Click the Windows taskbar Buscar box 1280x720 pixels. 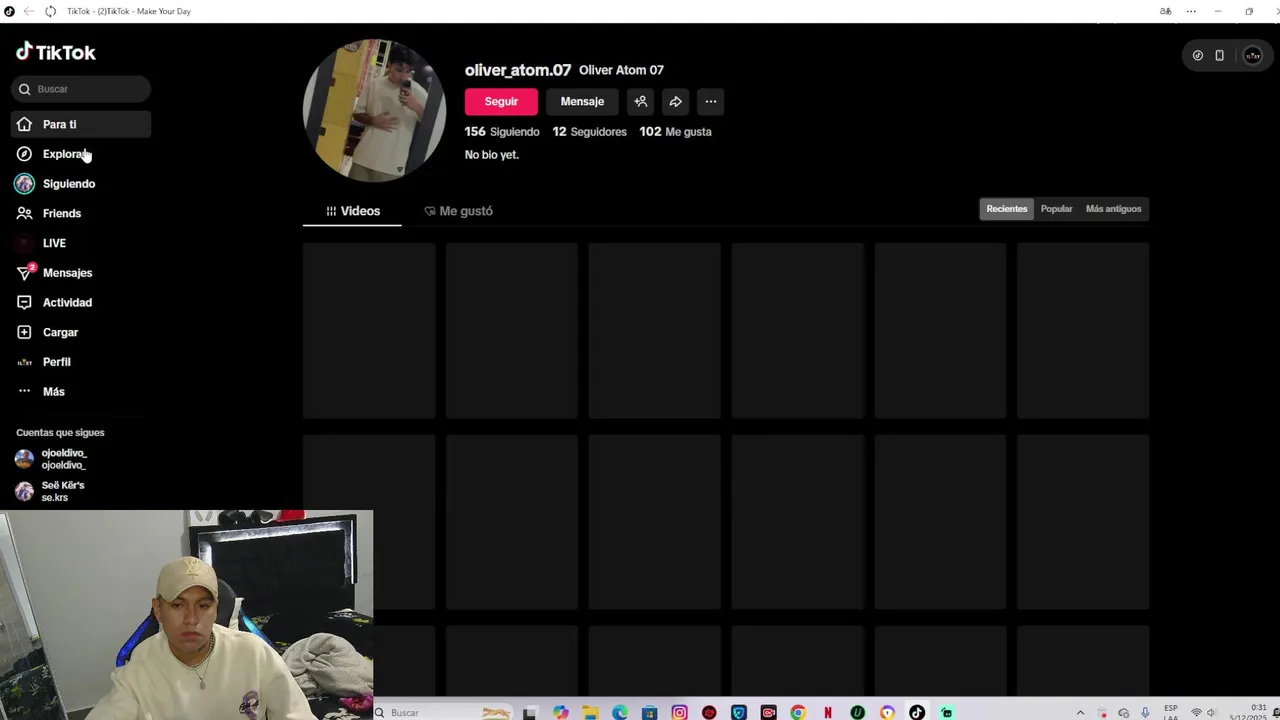pos(442,712)
